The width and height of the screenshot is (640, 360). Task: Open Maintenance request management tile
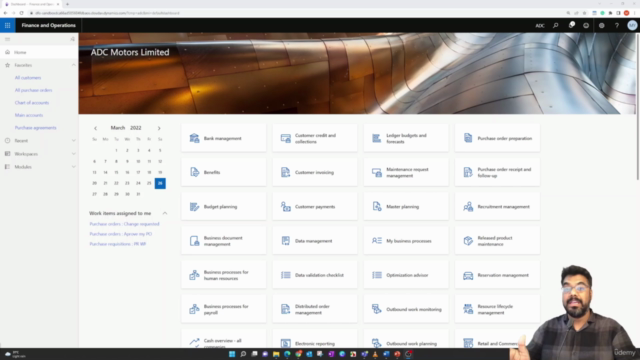tap(406, 172)
